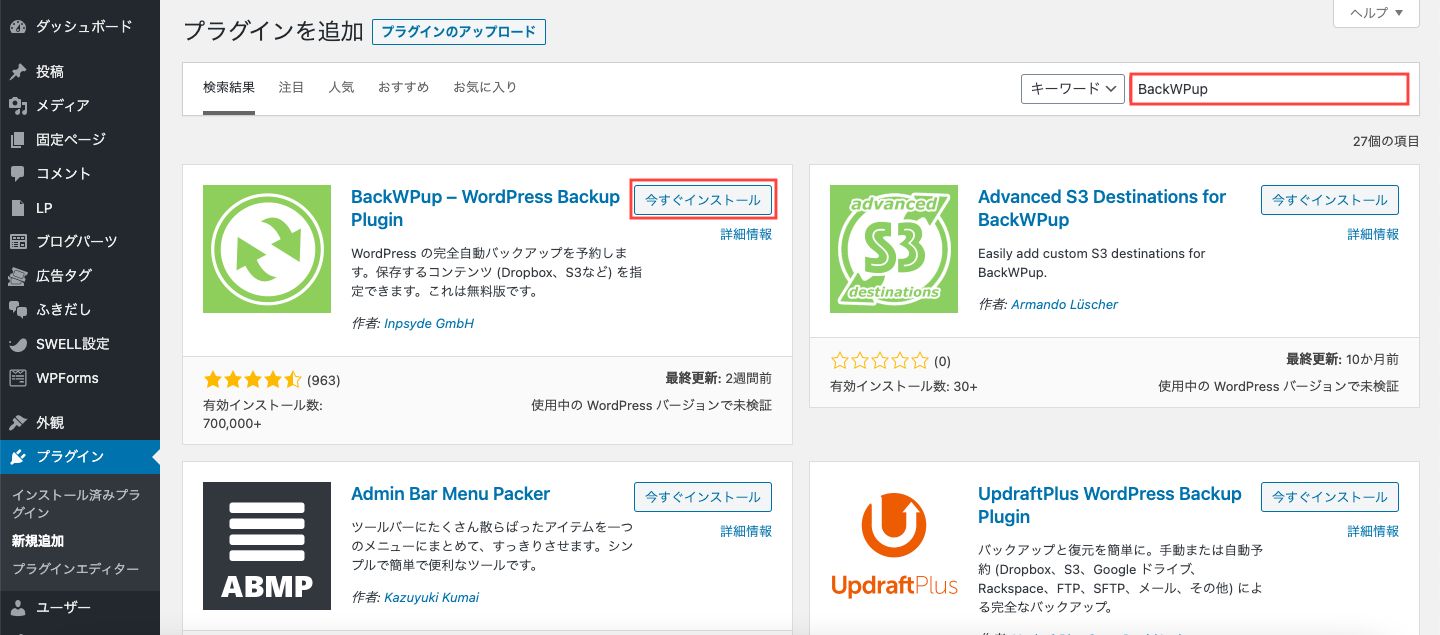Switch to the おすすめ tab

pyautogui.click(x=403, y=88)
